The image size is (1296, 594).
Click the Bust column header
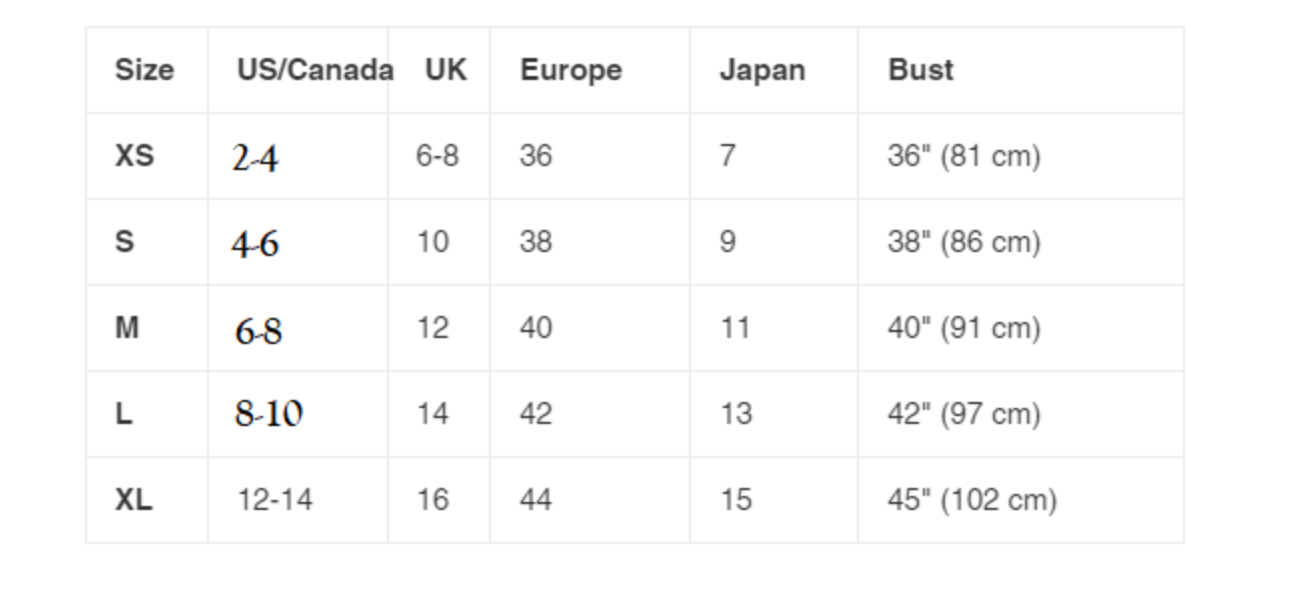point(920,70)
